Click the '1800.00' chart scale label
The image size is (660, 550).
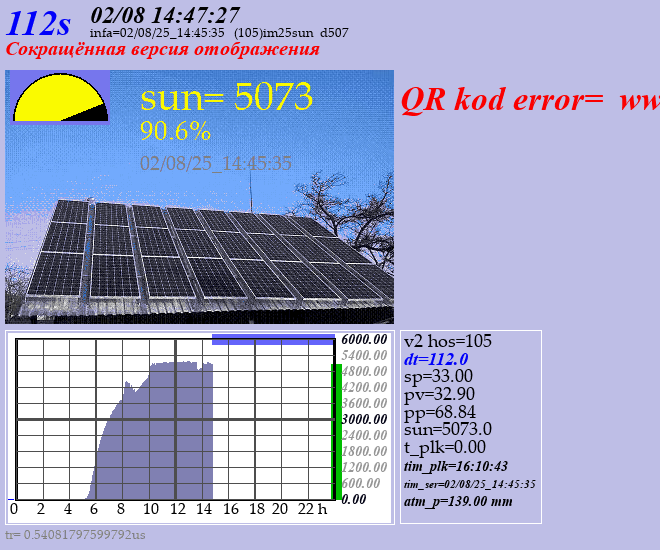(364, 451)
